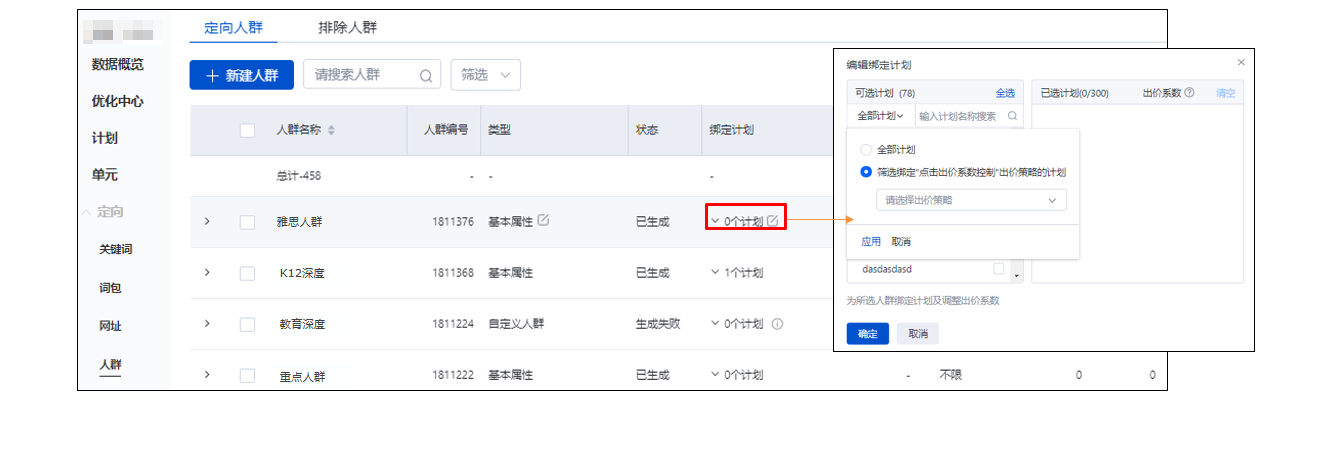Click the search icon in 请搜索人群 box
This screenshot has width=1340, height=468.
[425, 75]
